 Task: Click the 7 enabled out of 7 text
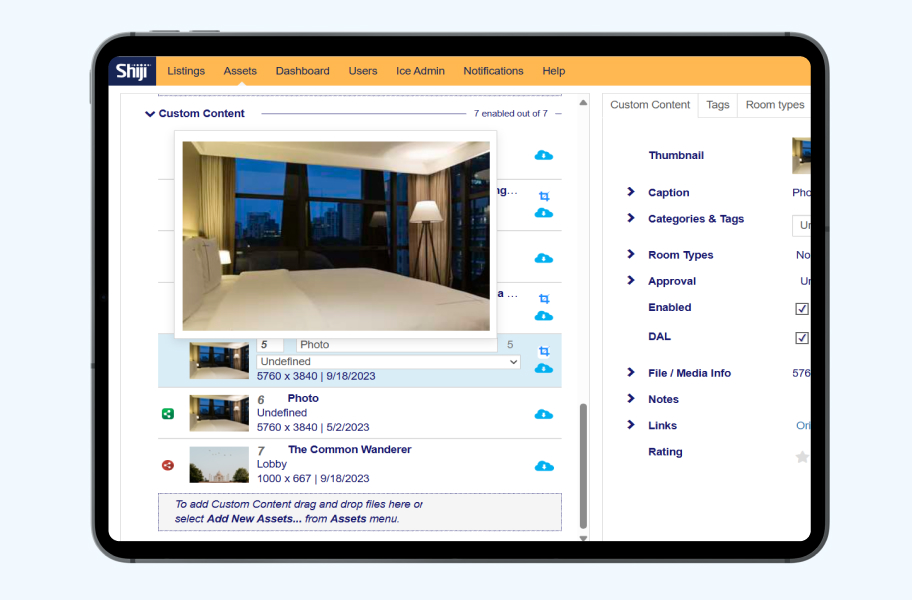pos(511,114)
